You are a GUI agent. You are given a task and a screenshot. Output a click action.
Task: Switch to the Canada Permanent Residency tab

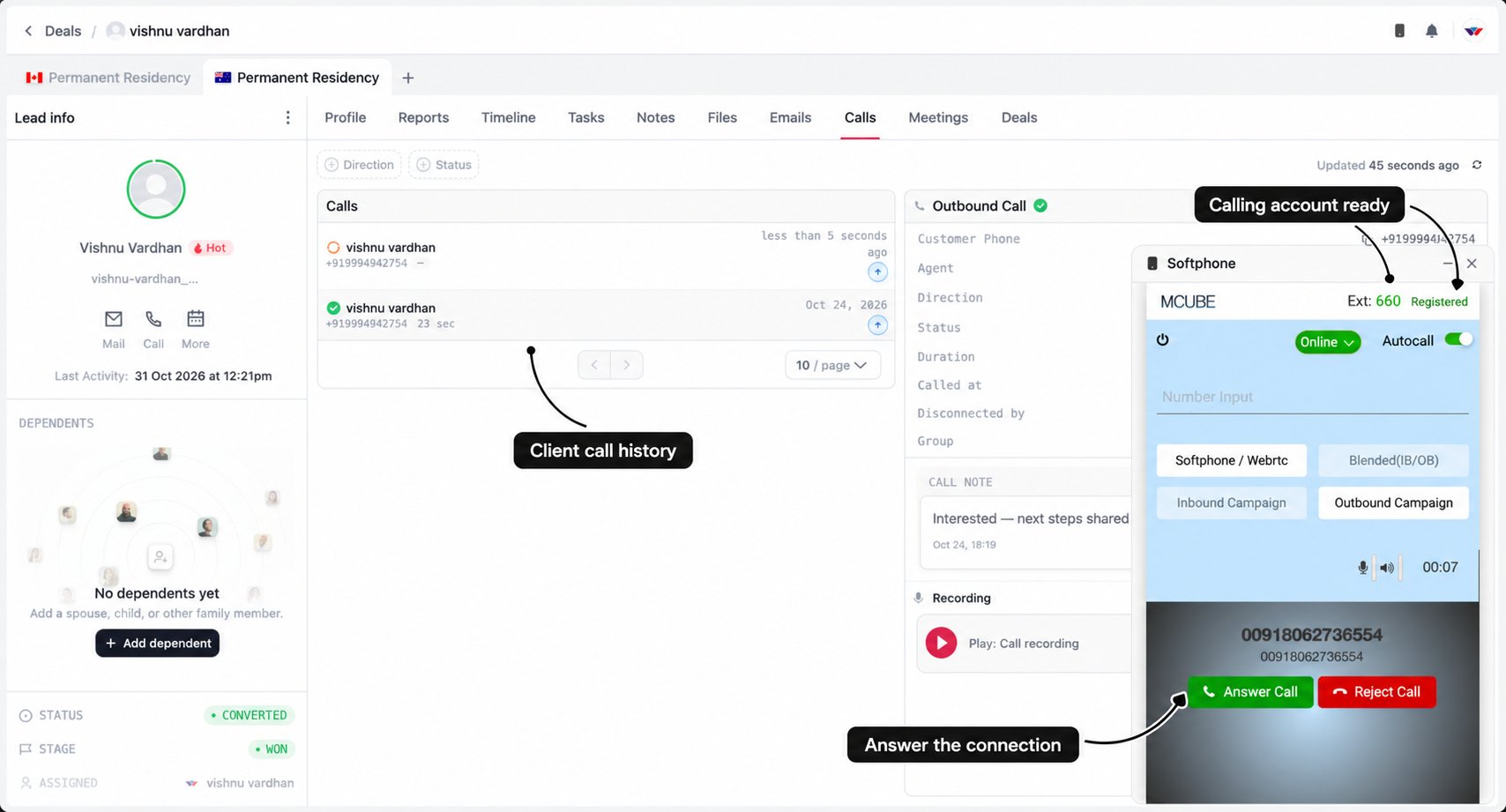[x=108, y=78]
